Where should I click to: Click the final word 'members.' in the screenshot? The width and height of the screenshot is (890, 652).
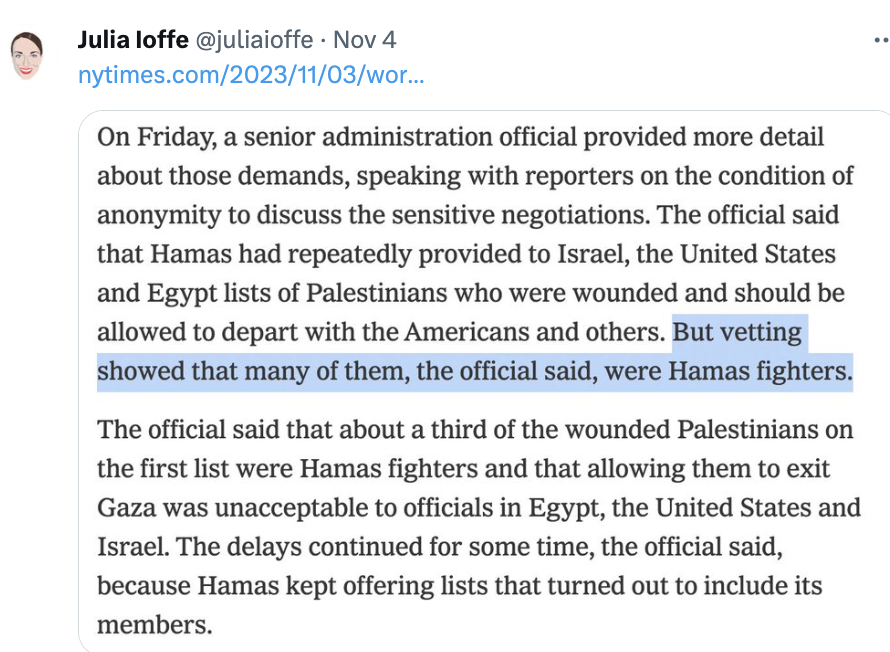[x=155, y=625]
